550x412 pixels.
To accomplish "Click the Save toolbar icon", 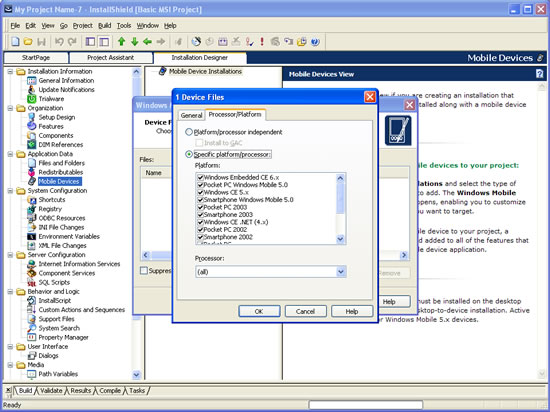I will (x=41, y=42).
